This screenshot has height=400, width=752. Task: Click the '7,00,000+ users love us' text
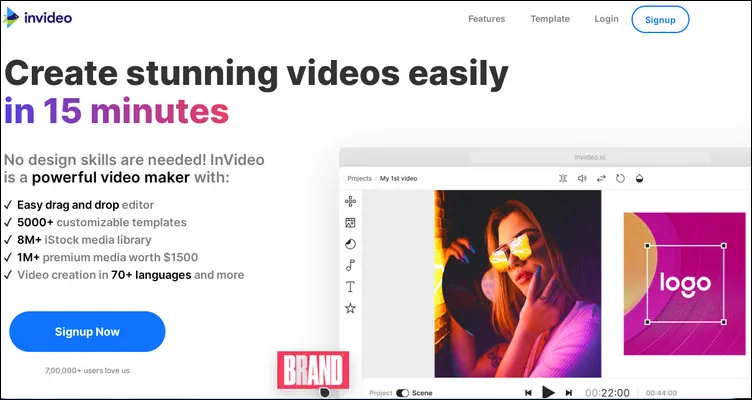pyautogui.click(x=87, y=370)
